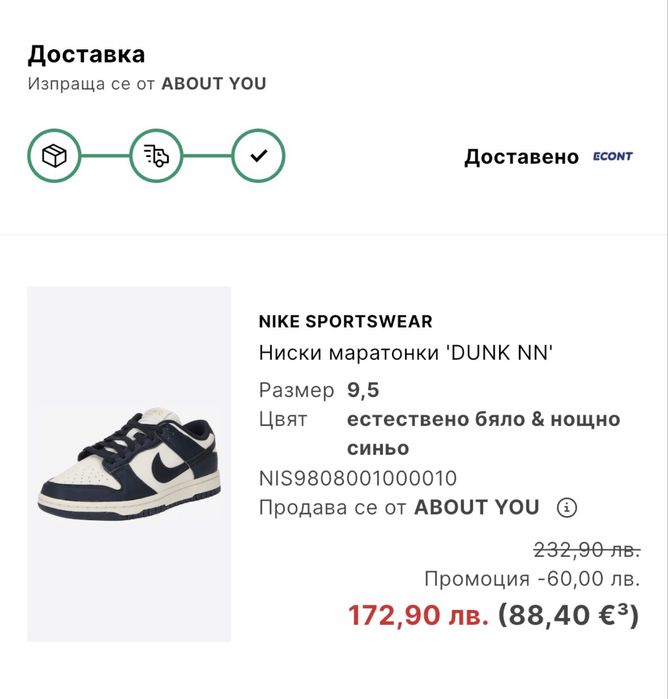Open seller info icon beside ABOUT YOU
Screen dimensions: 668x699
point(567,507)
